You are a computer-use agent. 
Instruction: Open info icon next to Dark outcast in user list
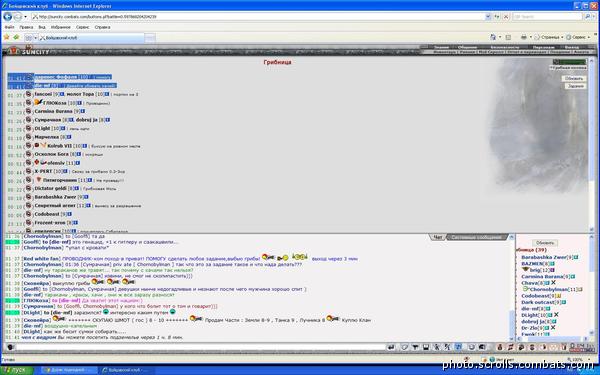564,302
